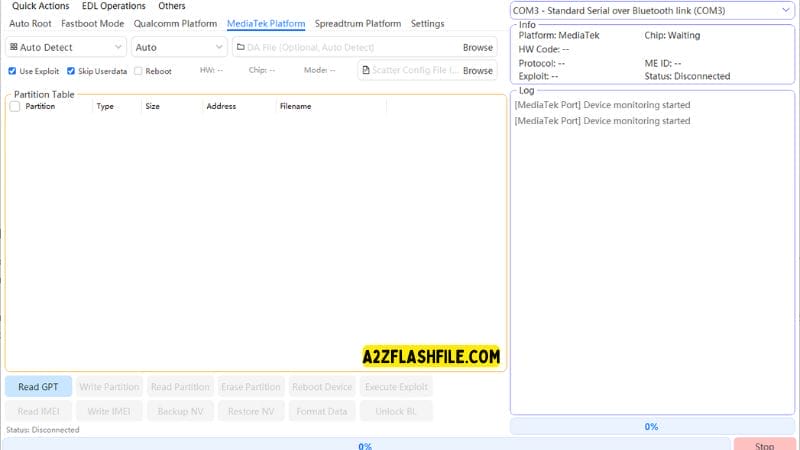
Task: Click the 'Status: Disconnected' text in Info panel
Action: tap(687, 76)
